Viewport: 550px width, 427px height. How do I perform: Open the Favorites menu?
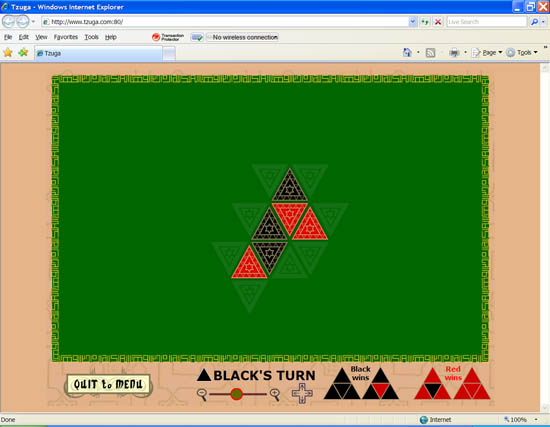(66, 37)
